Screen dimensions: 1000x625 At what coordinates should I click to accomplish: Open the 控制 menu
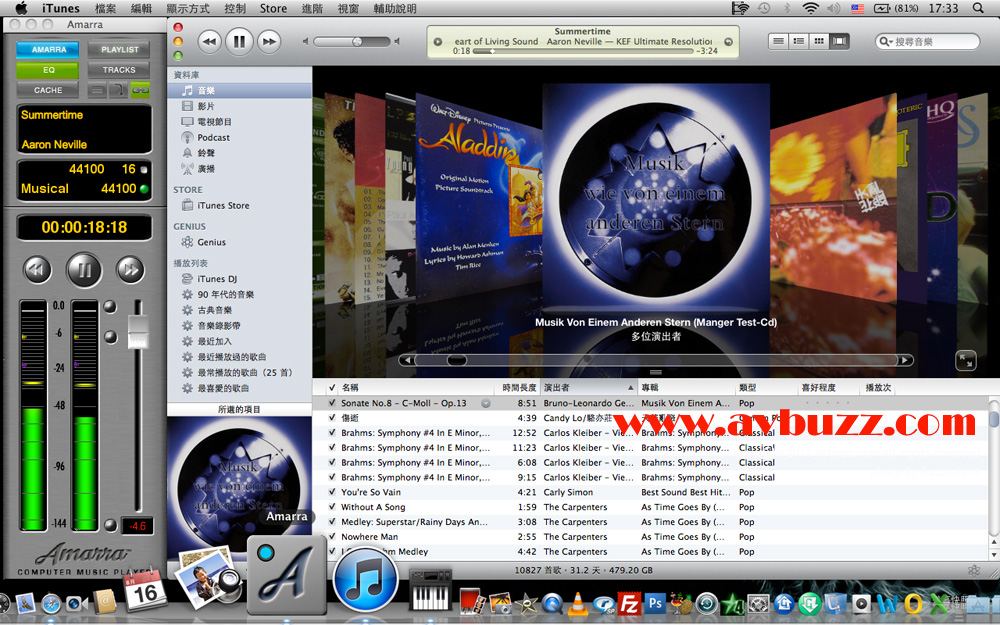click(x=235, y=8)
